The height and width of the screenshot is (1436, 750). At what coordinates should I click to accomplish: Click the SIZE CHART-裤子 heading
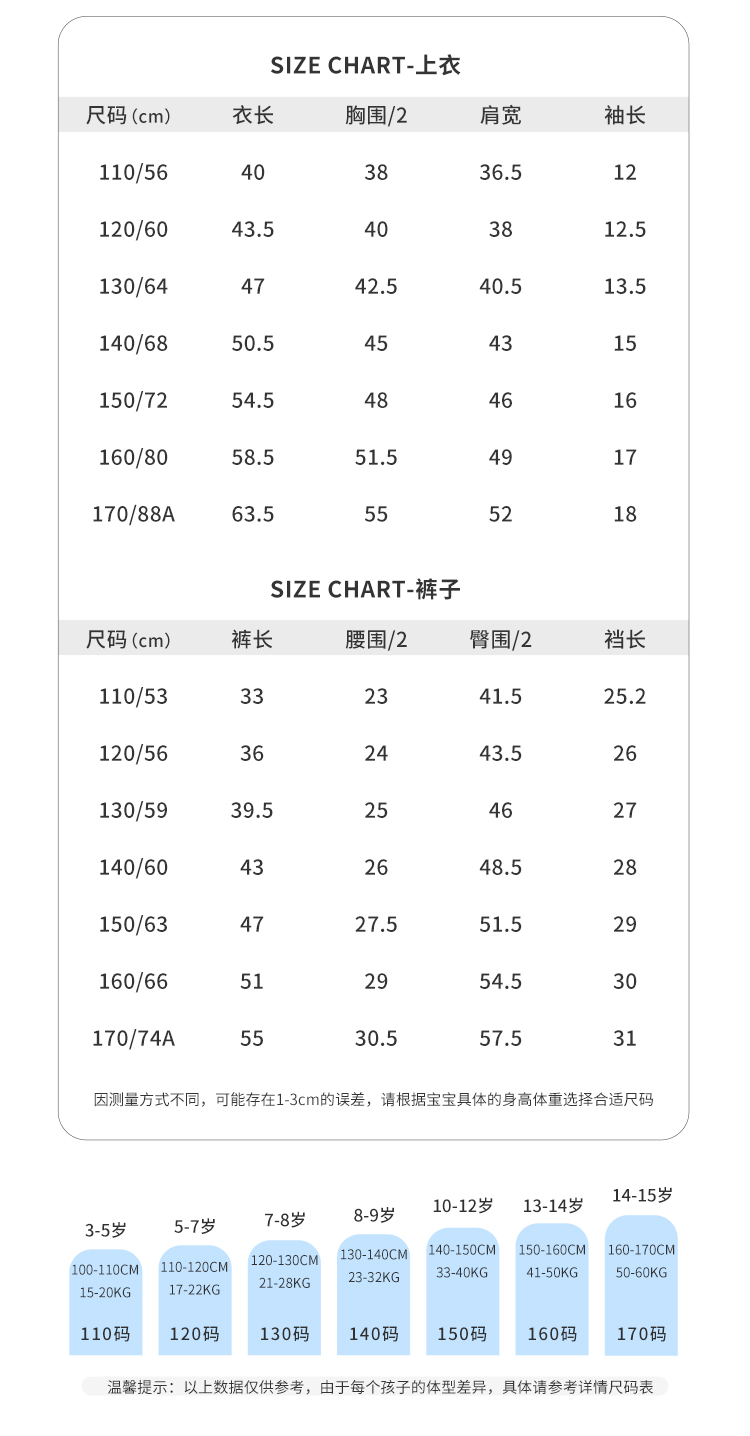(x=365, y=590)
